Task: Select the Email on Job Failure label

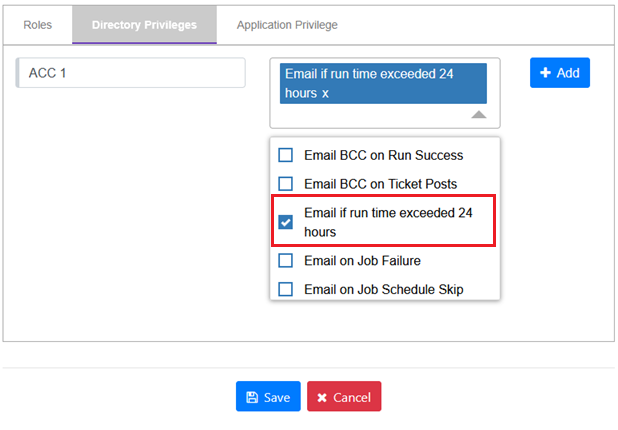Action: coord(362,261)
